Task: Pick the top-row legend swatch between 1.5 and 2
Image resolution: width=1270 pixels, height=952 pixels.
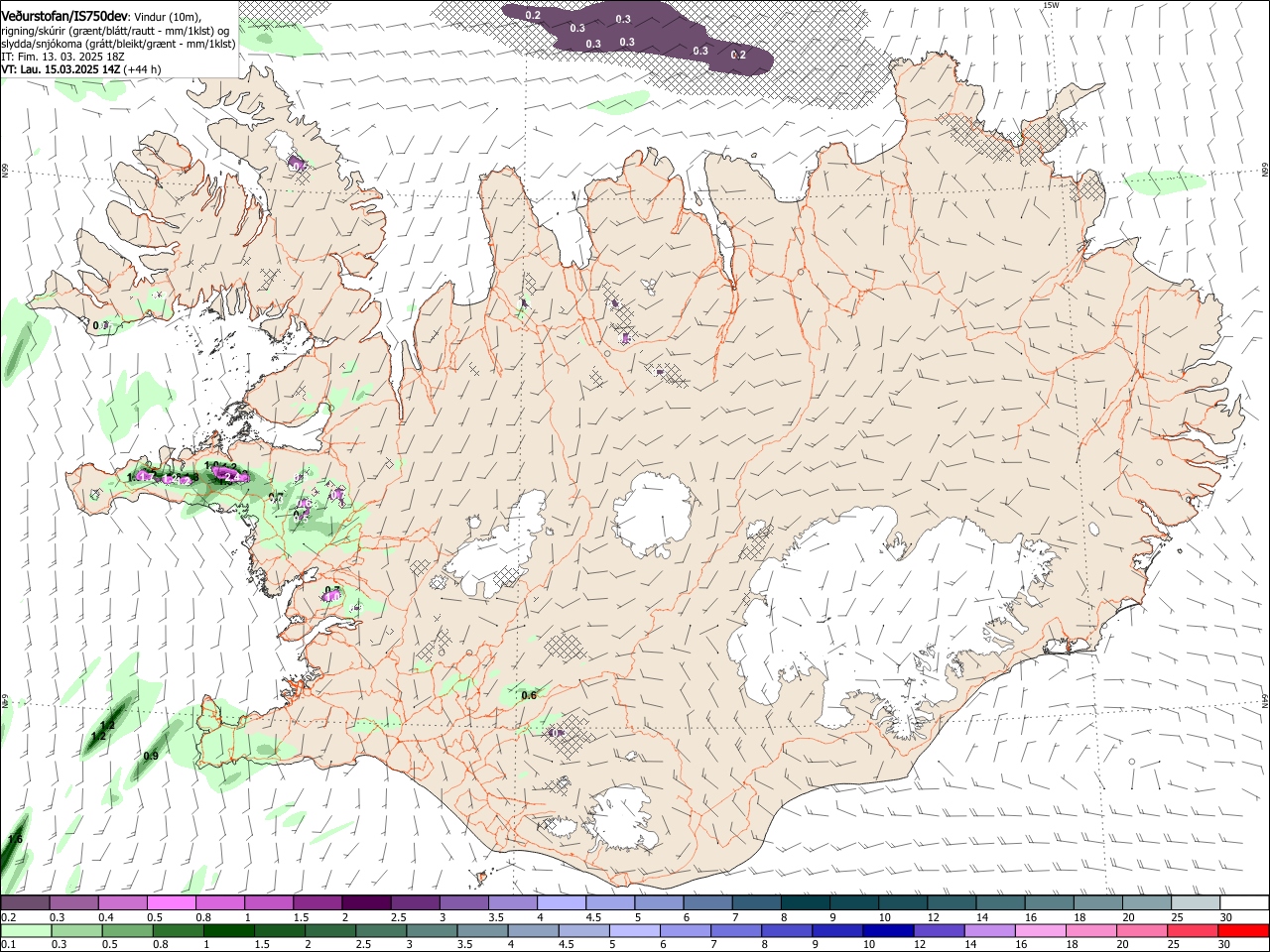Action: click(x=317, y=903)
